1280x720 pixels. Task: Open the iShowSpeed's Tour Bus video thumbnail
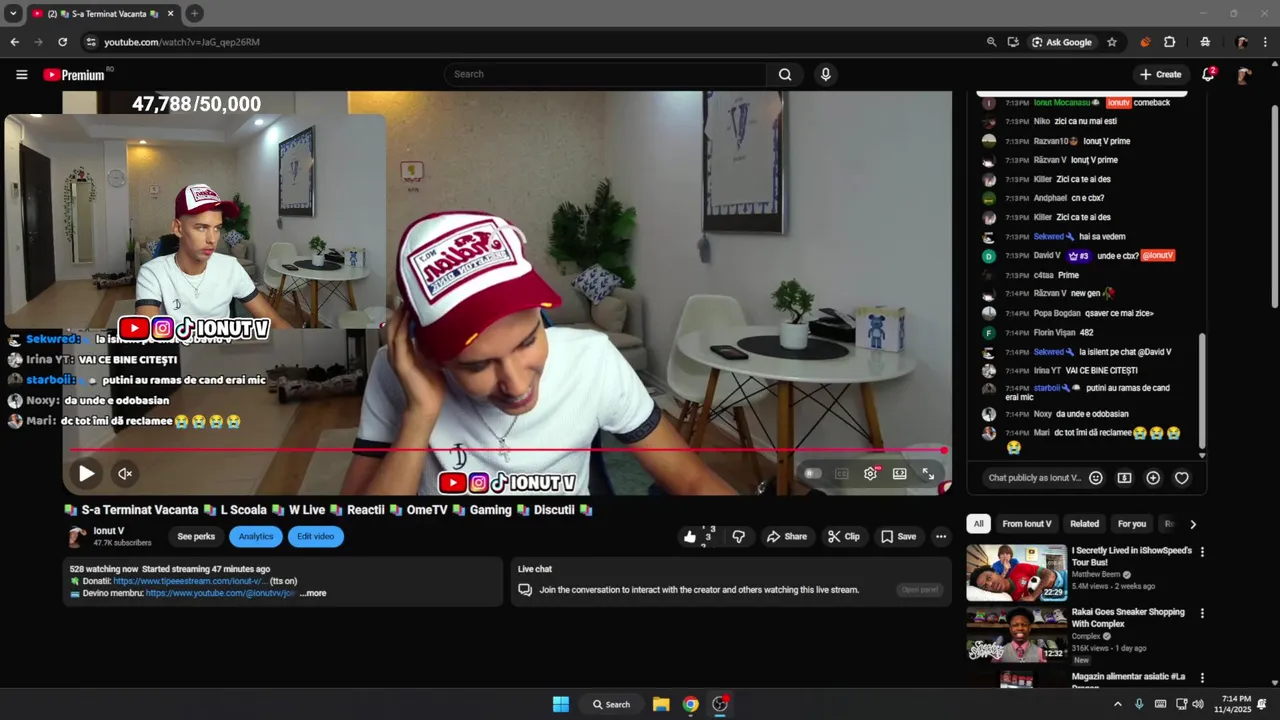click(1016, 573)
